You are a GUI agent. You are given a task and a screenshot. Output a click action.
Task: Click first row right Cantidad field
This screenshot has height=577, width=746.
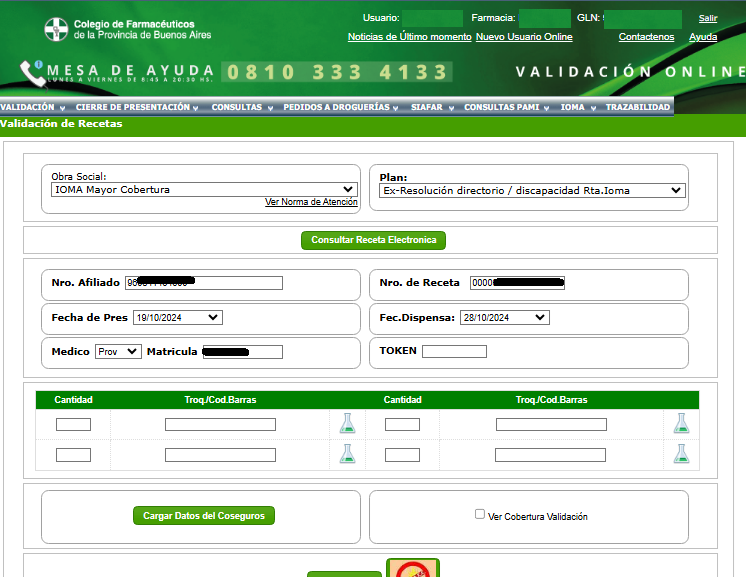(x=402, y=424)
